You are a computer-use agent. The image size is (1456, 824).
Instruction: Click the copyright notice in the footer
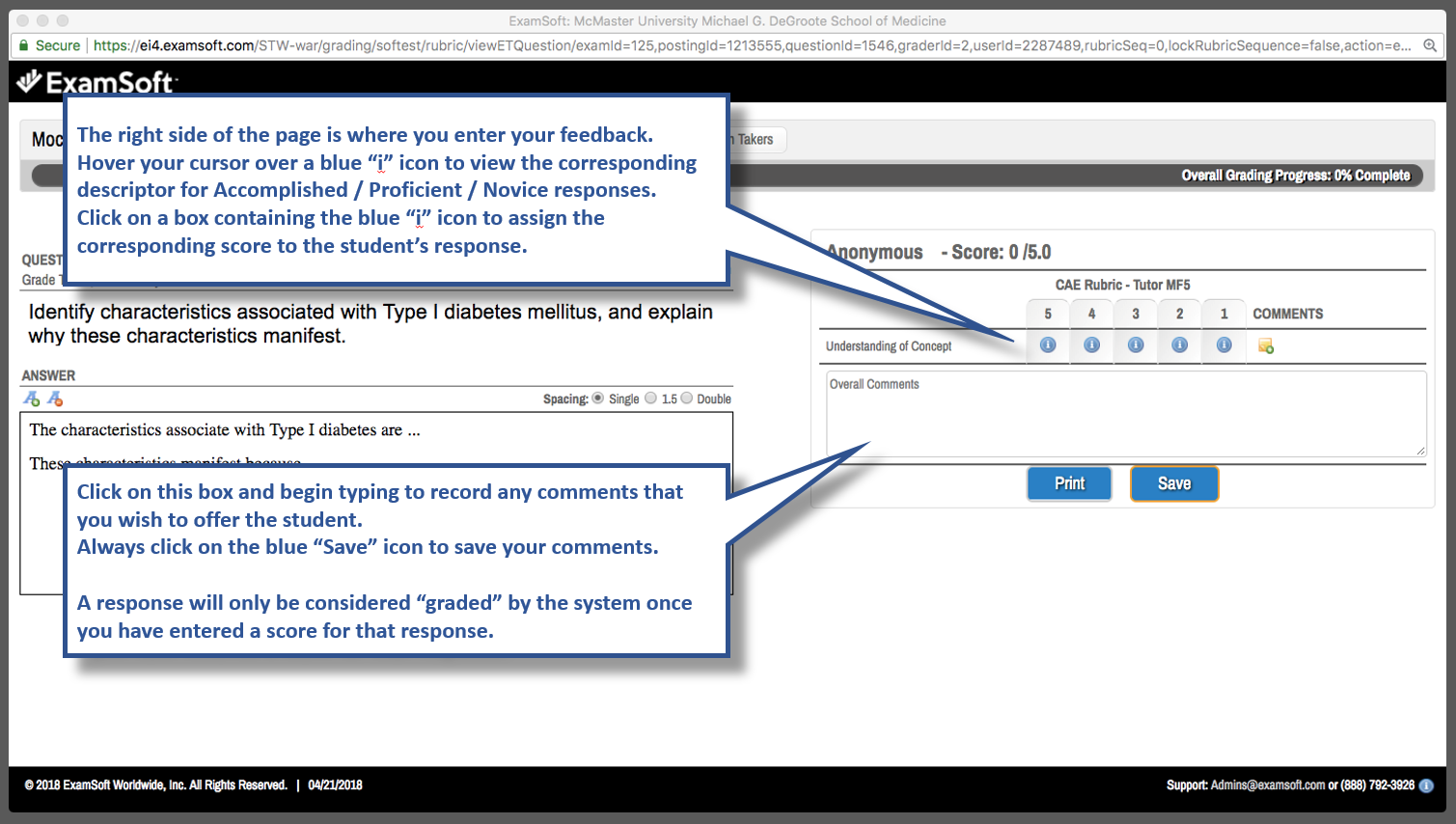point(155,785)
